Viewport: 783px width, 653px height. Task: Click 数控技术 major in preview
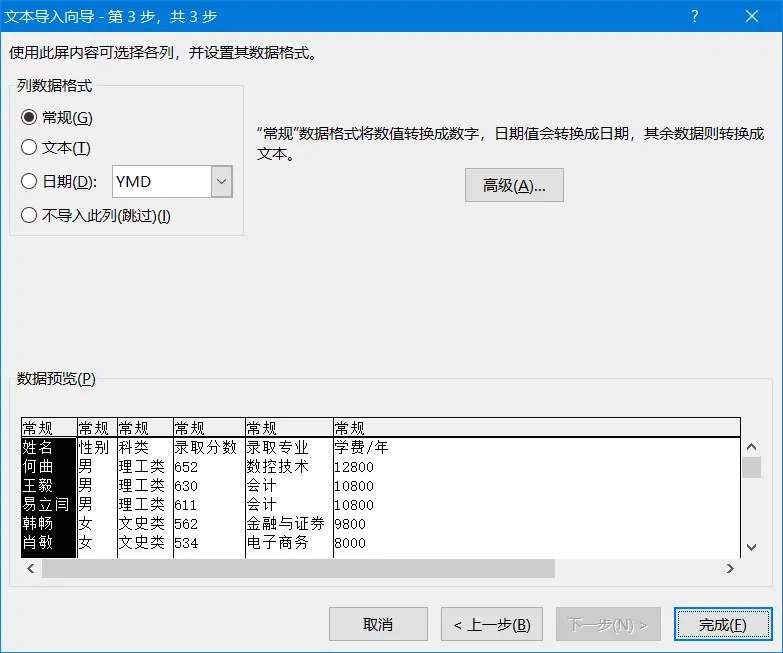point(277,466)
